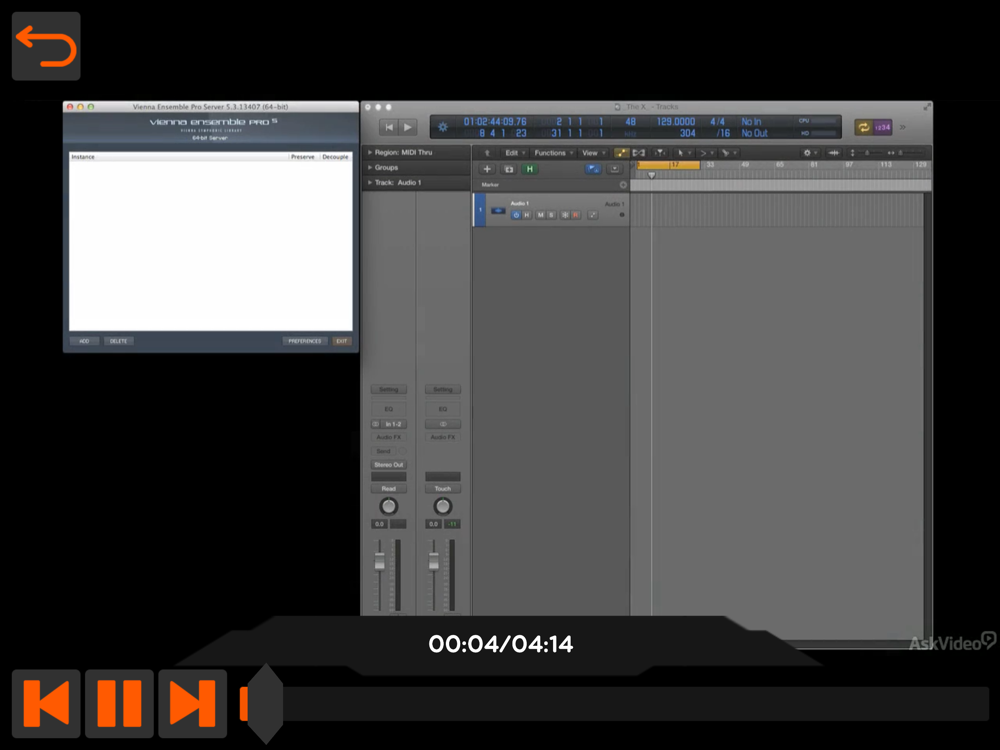
Task: Click the double-chevron toolbar overflow arrows
Action: [903, 128]
